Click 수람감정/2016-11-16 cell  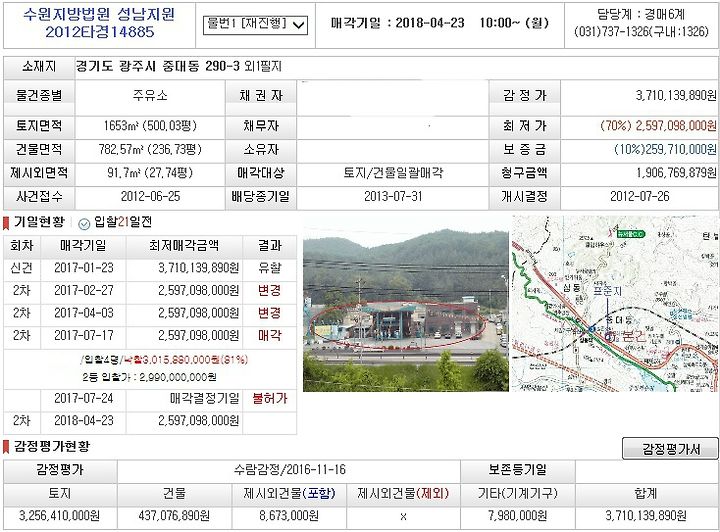tap(289, 470)
